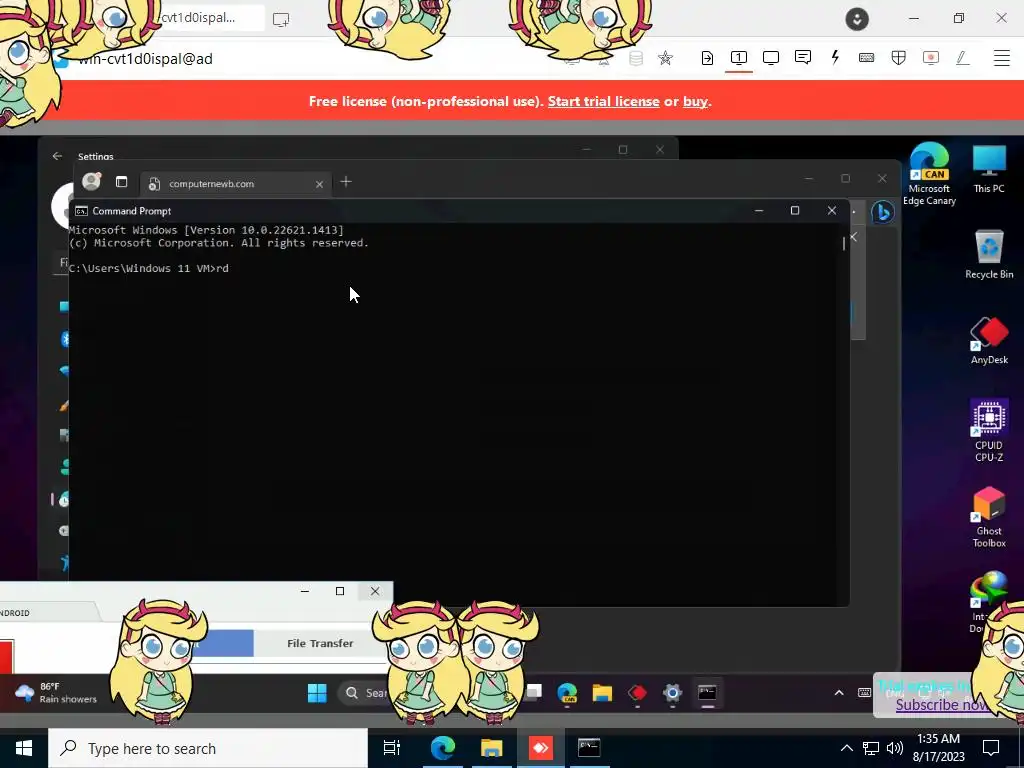Viewport: 1024px width, 768px height.
Task: Open AnyDesk main menu hamburger icon
Action: point(1001,58)
